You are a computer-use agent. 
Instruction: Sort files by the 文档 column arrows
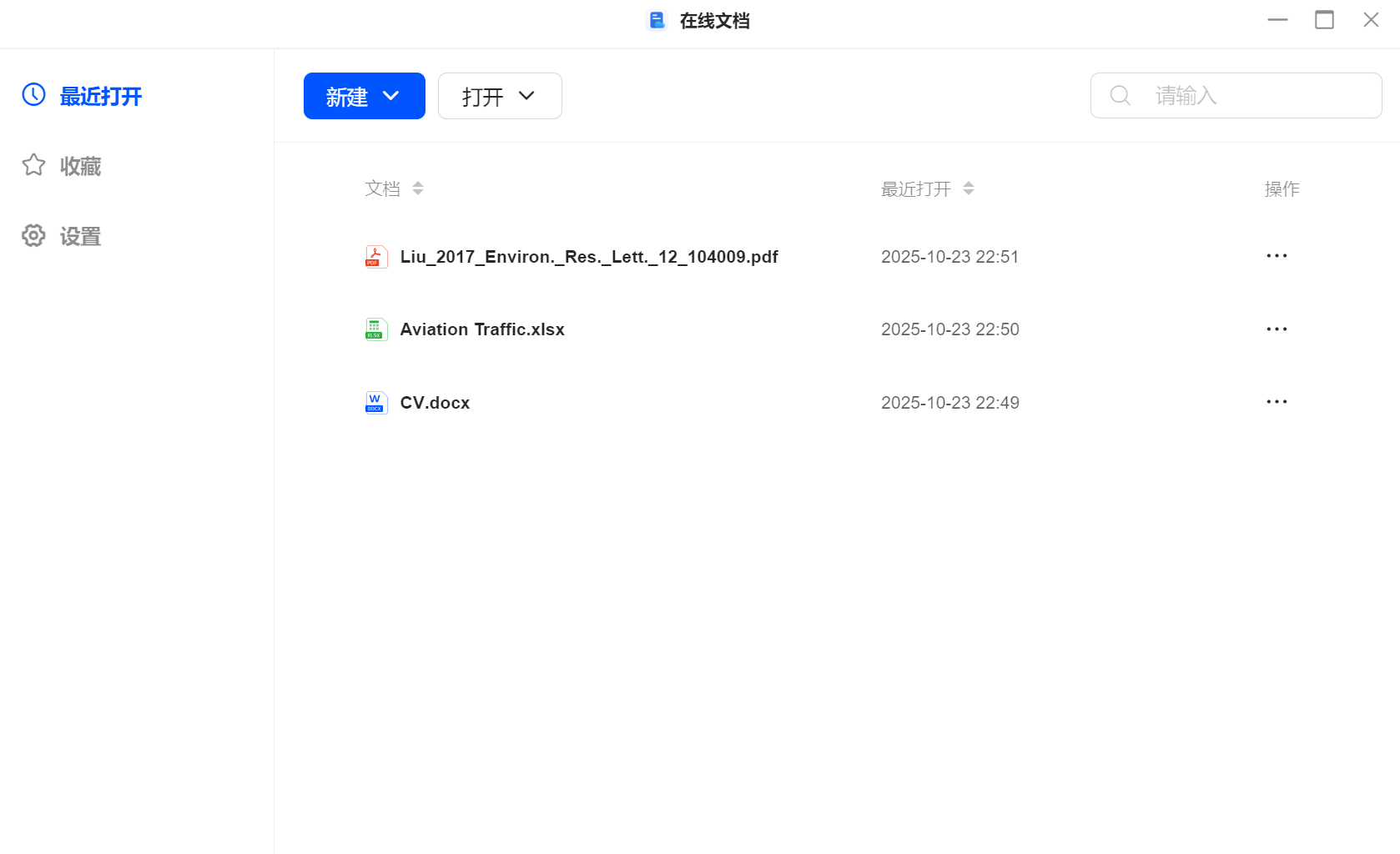click(x=418, y=188)
